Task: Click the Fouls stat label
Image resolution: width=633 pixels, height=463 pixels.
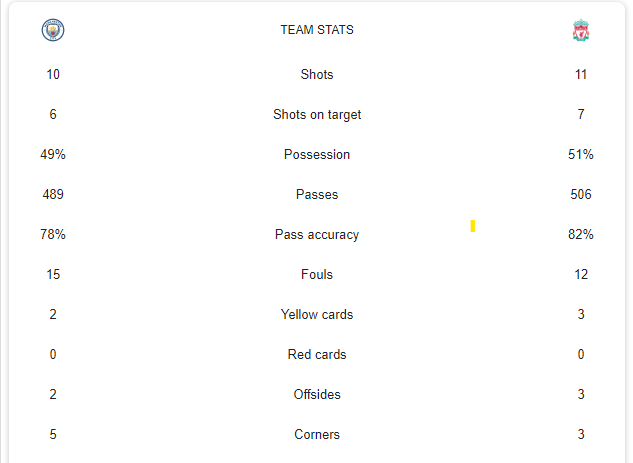Action: tap(317, 274)
